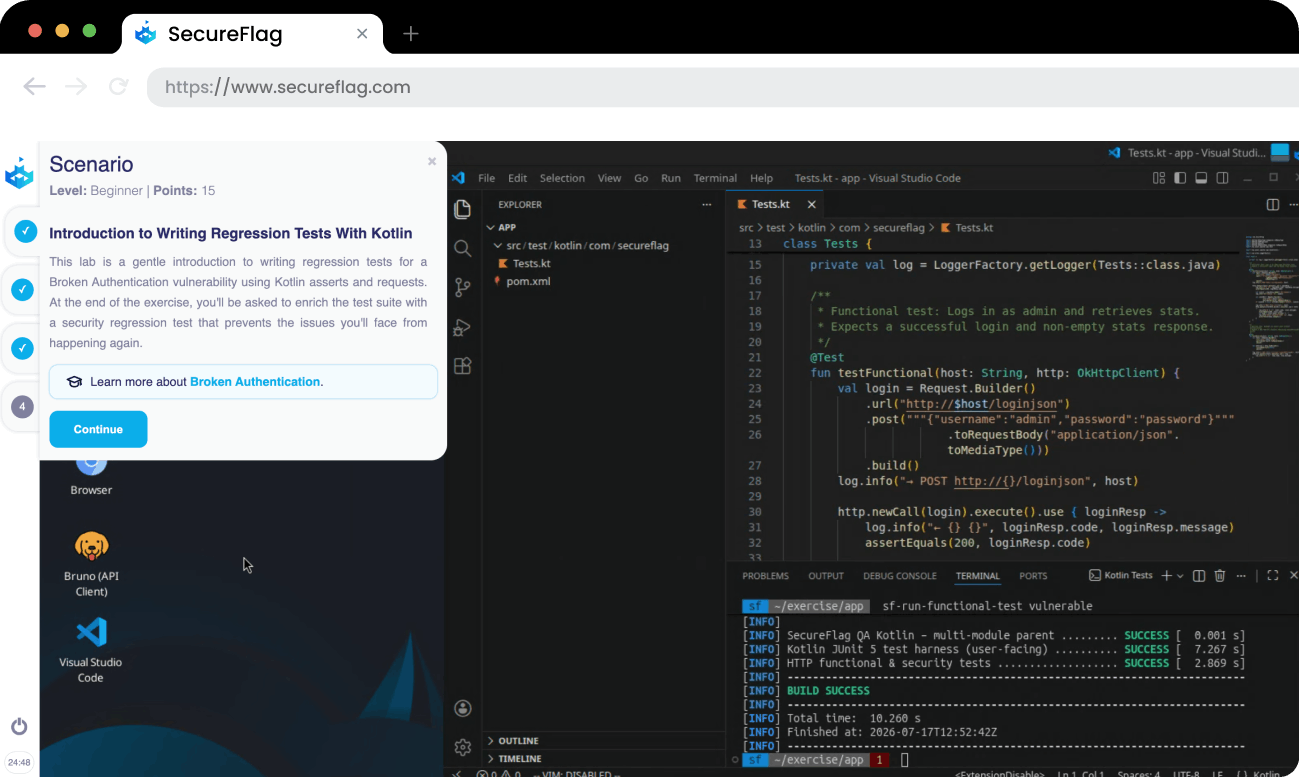
Task: Open the Explorer view in the activity bar
Action: point(462,209)
